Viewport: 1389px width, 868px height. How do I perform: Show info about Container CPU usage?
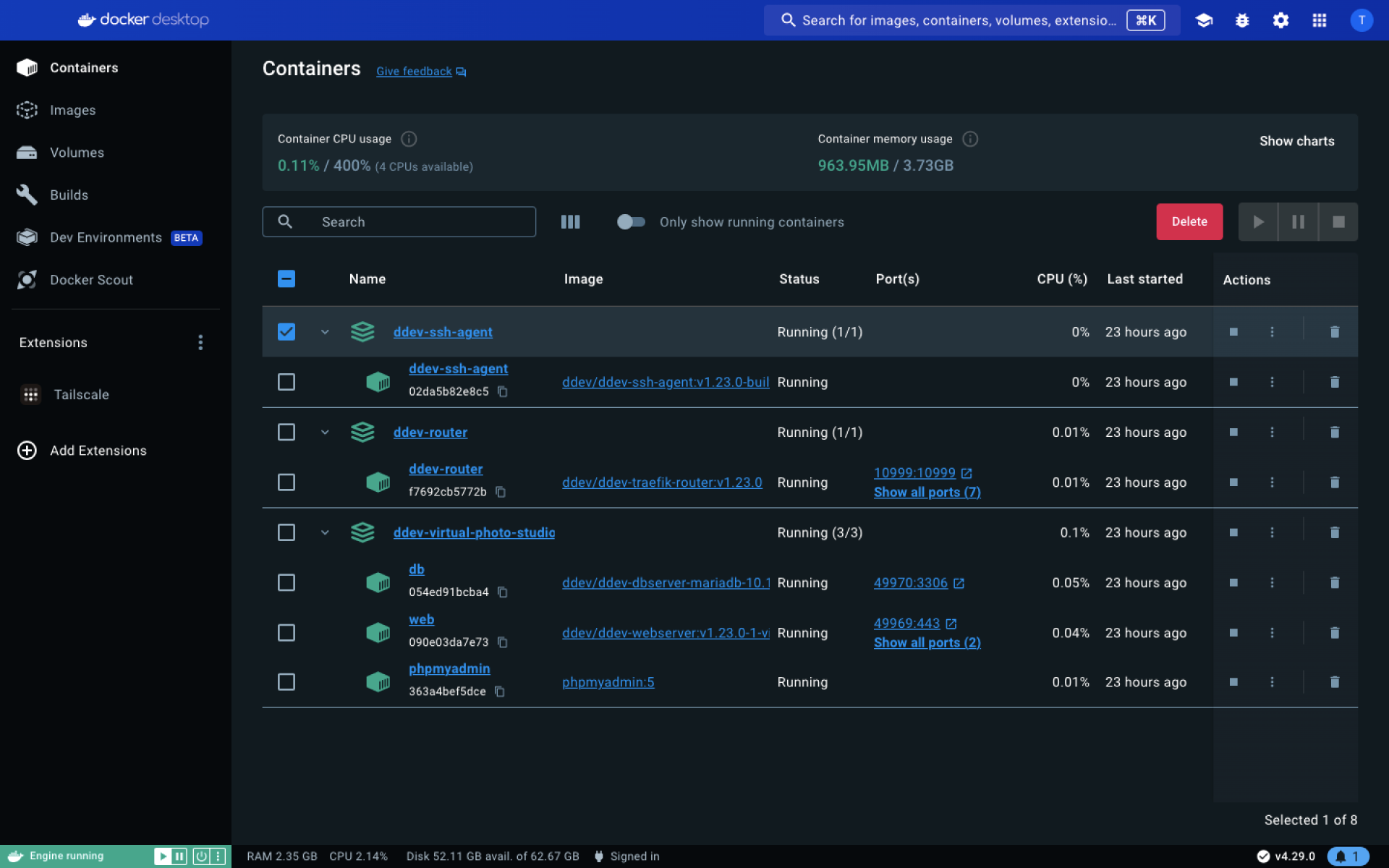pyautogui.click(x=409, y=139)
